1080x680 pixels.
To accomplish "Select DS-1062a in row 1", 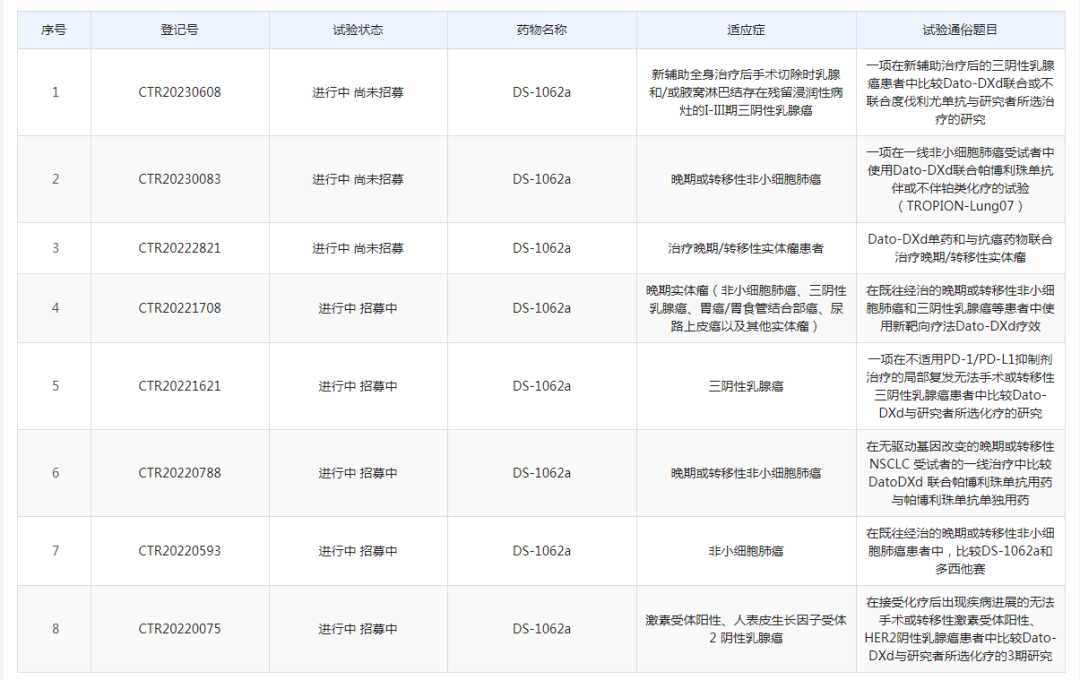I will [540, 93].
